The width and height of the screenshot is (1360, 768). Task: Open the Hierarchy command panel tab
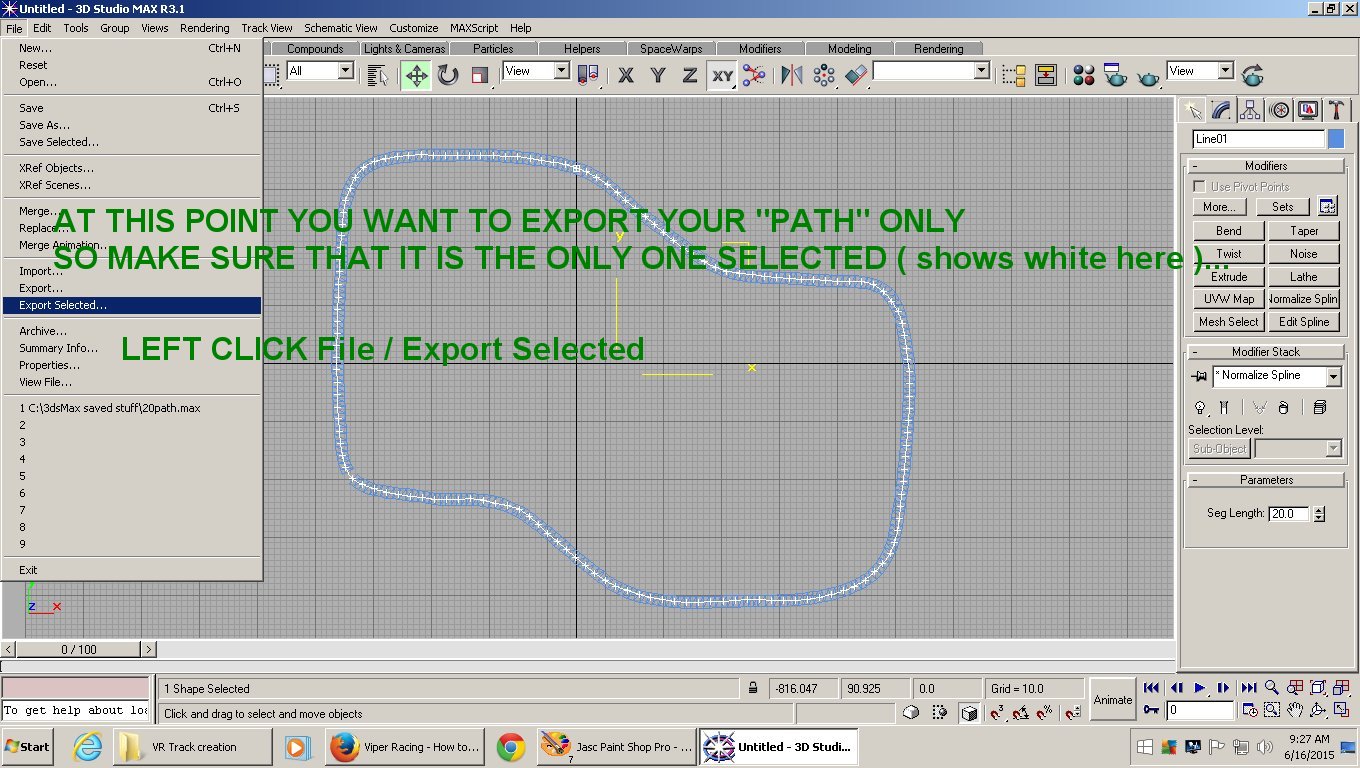1250,110
